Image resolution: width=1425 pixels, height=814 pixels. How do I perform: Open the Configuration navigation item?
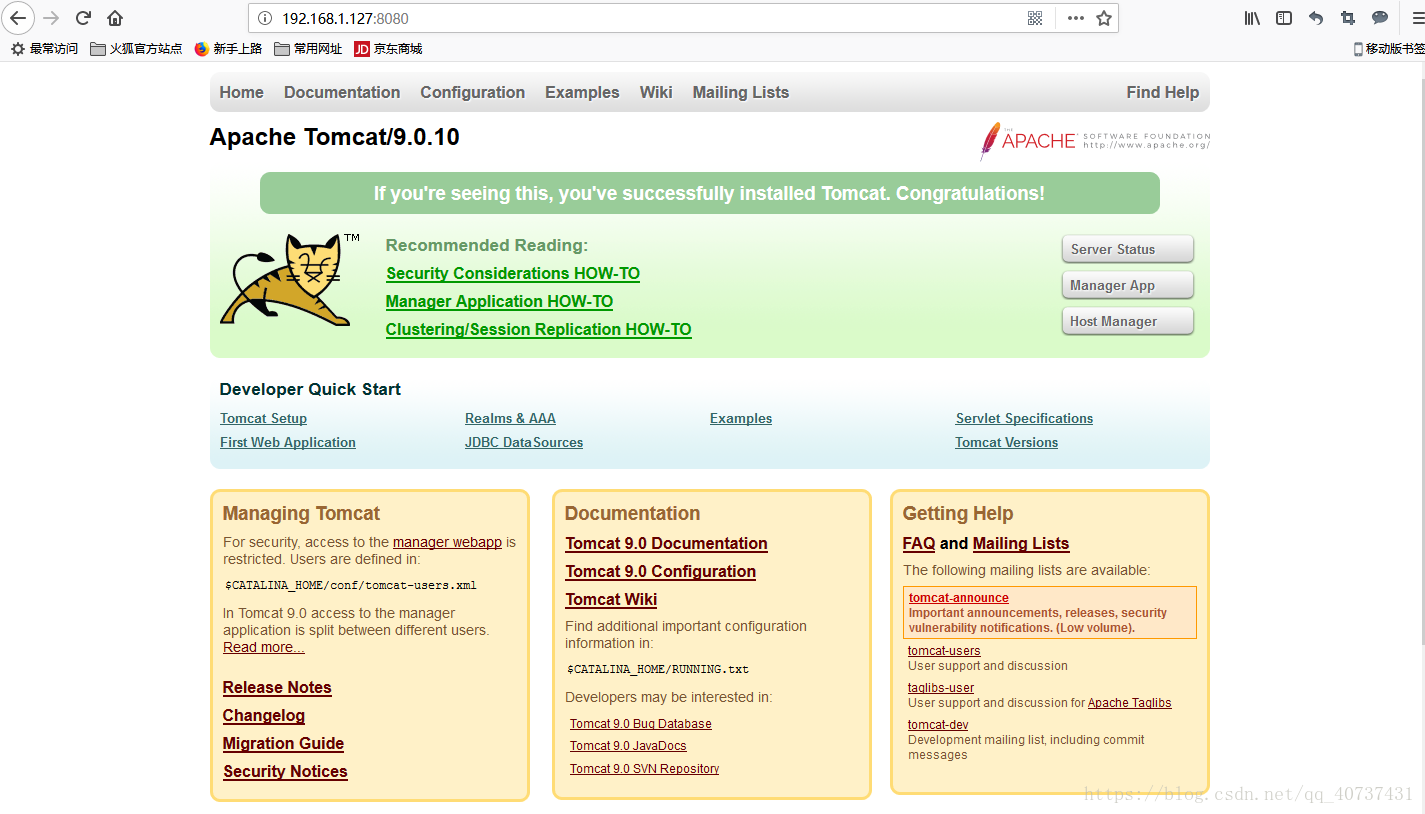tap(472, 92)
